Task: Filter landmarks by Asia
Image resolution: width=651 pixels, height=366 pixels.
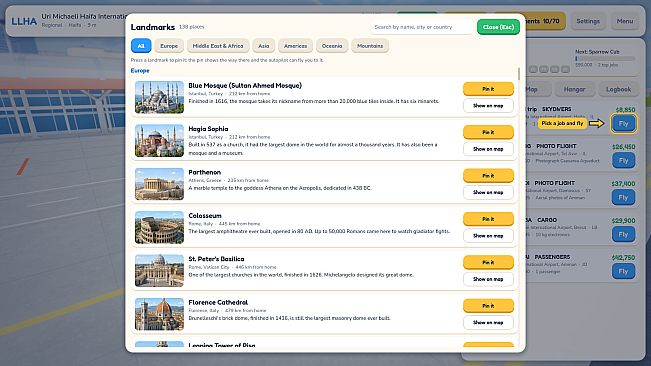Action: pos(264,46)
